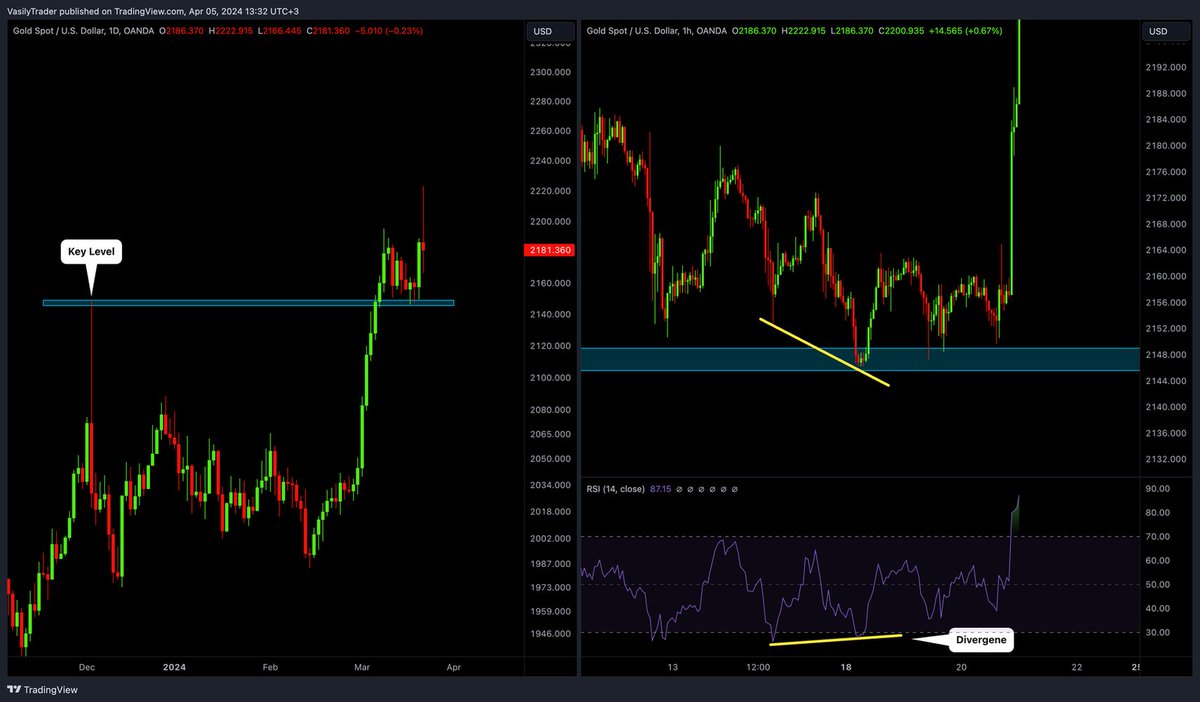Click the blue Key Level zone rectangle

pyautogui.click(x=248, y=302)
